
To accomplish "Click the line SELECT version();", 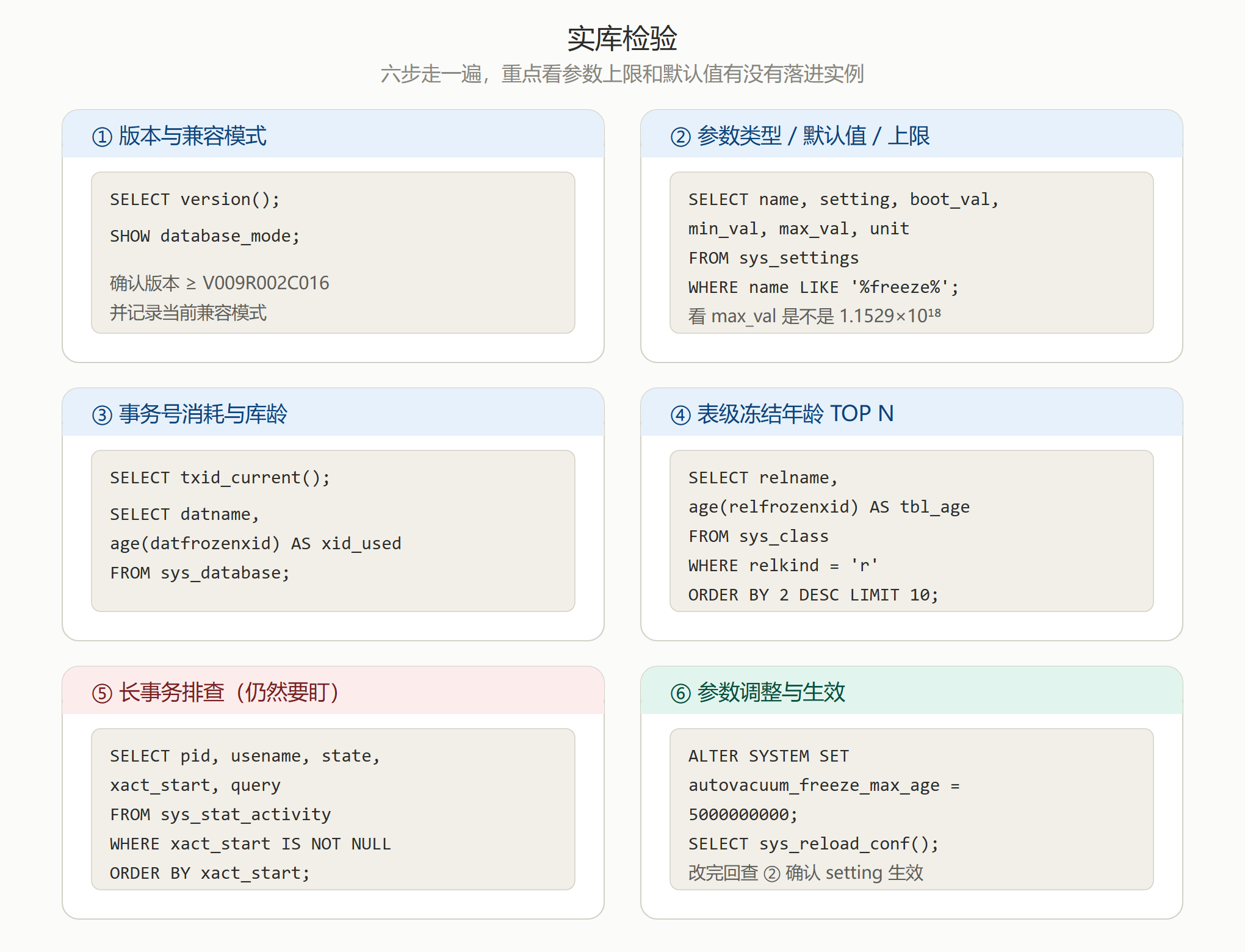I will tap(195, 200).
